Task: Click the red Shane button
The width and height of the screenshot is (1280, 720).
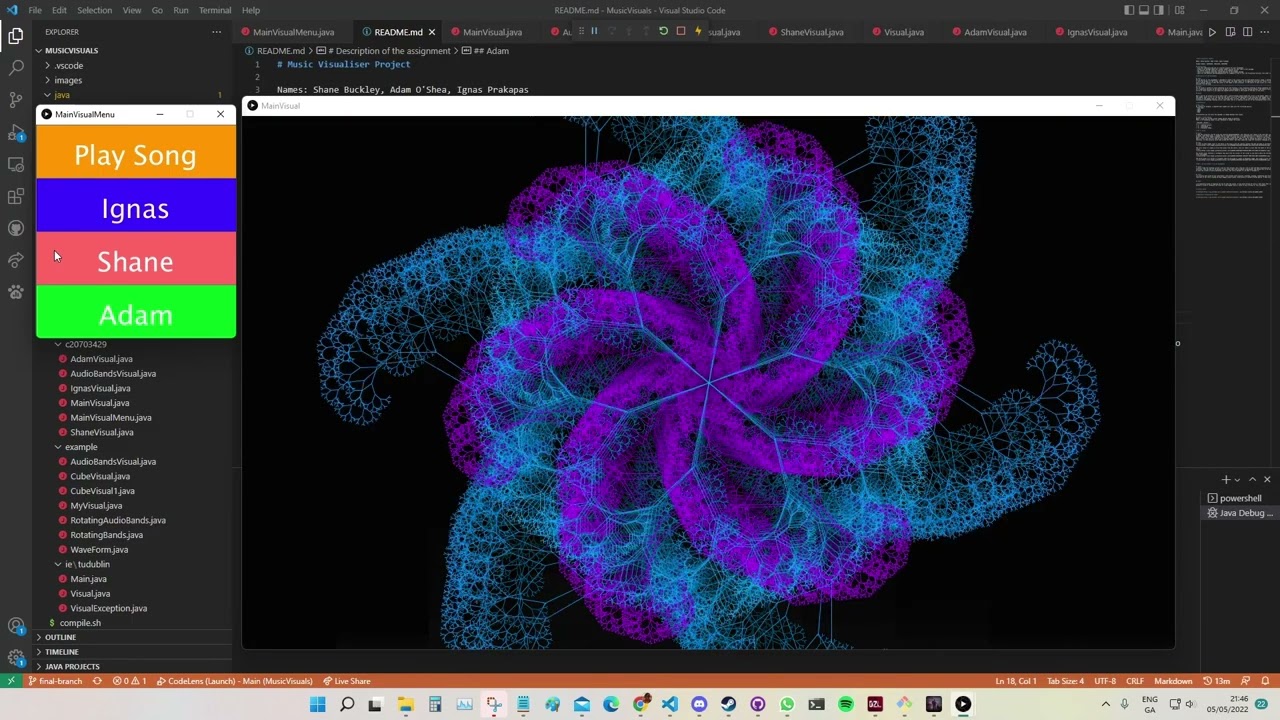Action: tap(136, 258)
